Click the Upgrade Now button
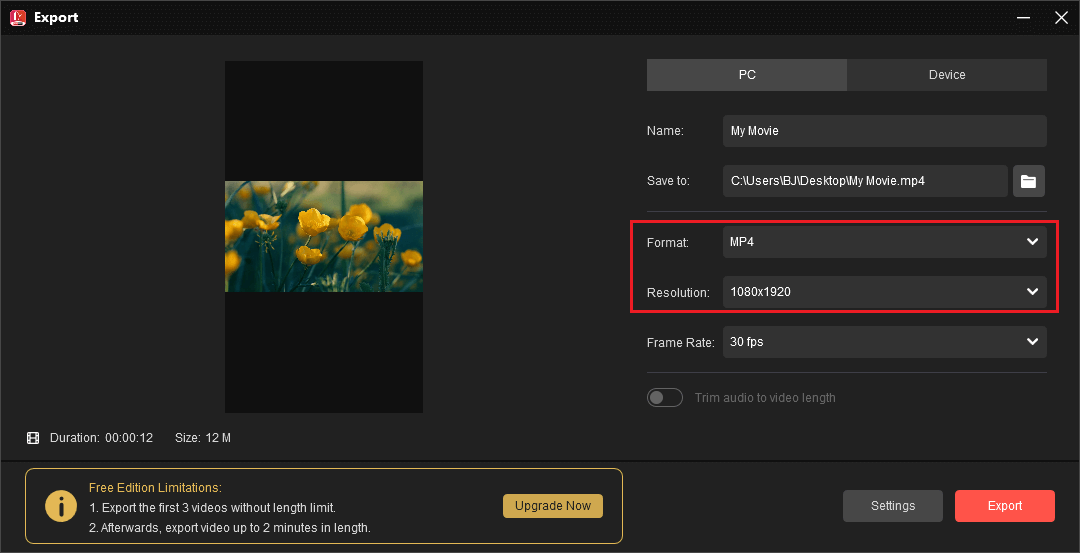Viewport: 1080px width, 553px height. (553, 505)
